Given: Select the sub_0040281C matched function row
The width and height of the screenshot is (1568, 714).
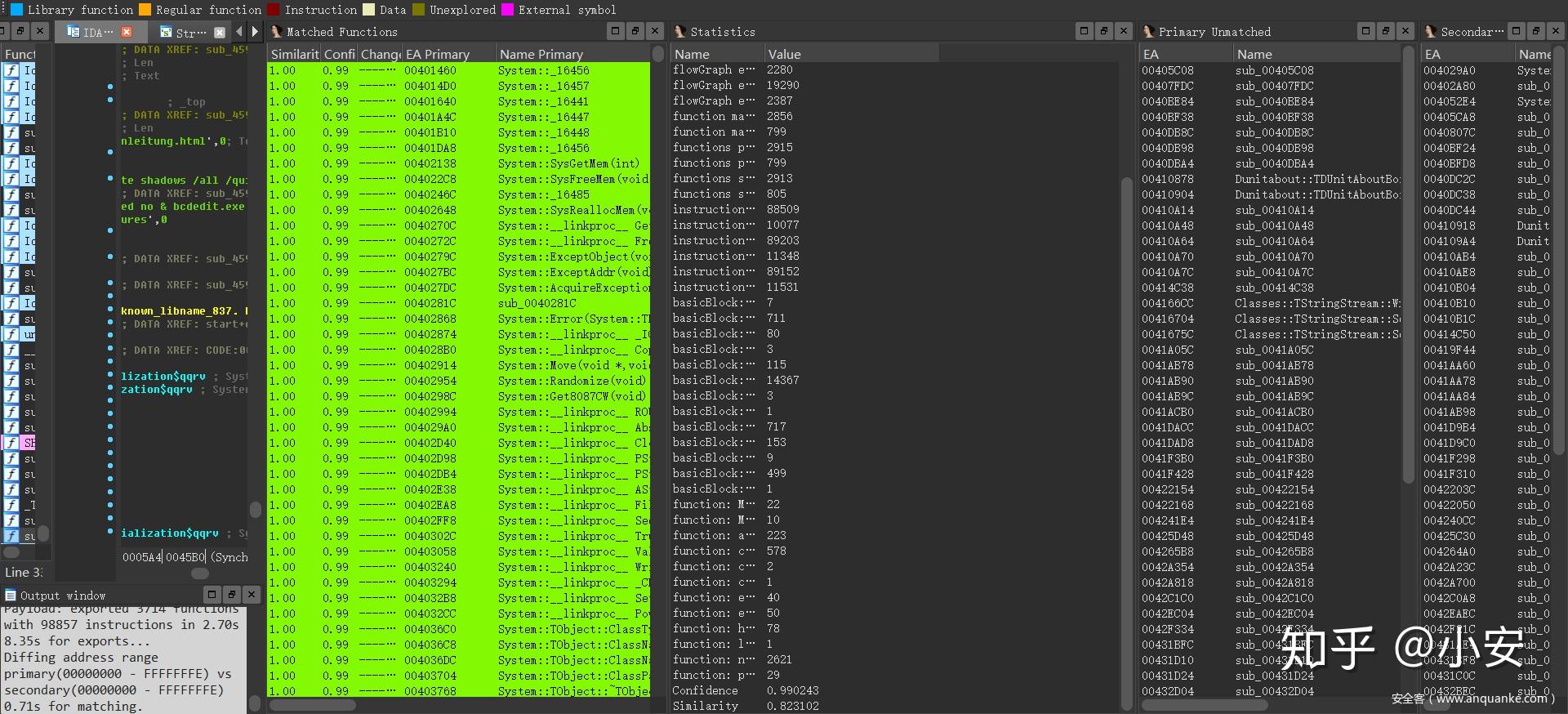Looking at the screenshot, I should pos(459,303).
